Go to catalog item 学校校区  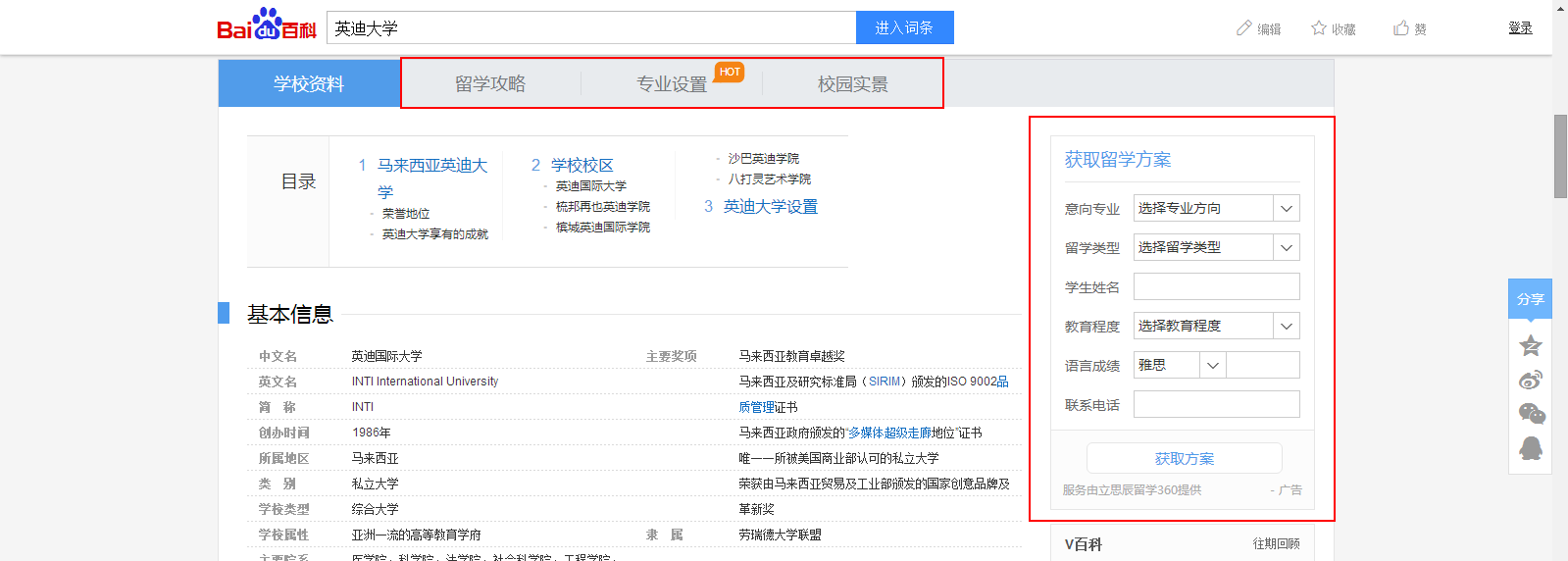click(x=582, y=165)
